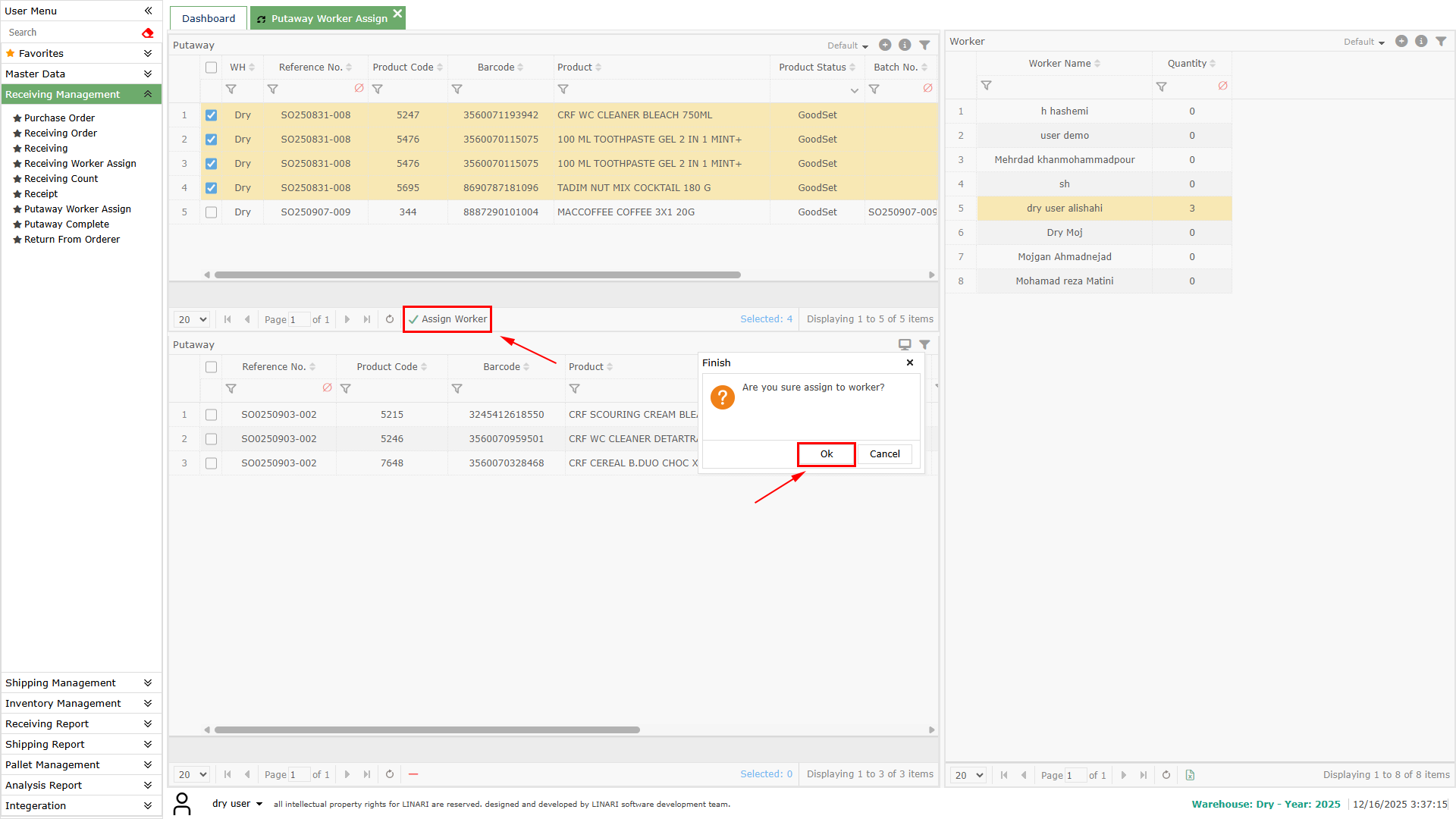Open the filter icon of the Worker panel
1456x819 pixels.
point(1441,41)
